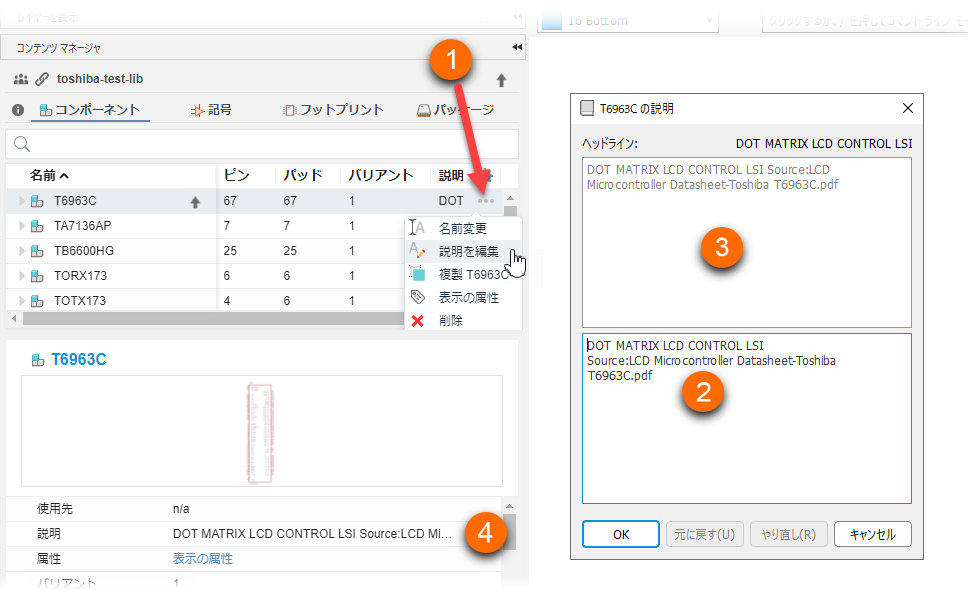Choose 表示の属性 from context menu
Image resolution: width=968 pixels, height=590 pixels.
[x=463, y=297]
